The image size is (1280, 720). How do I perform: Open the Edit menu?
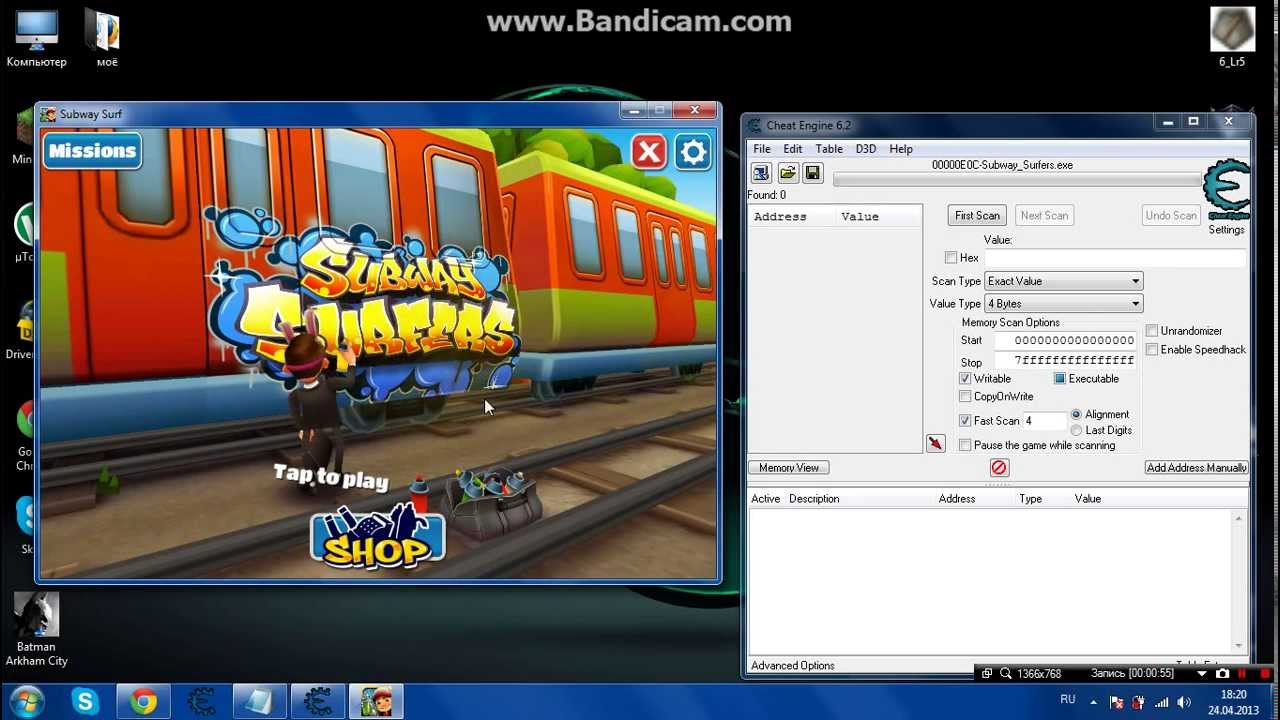click(x=793, y=149)
